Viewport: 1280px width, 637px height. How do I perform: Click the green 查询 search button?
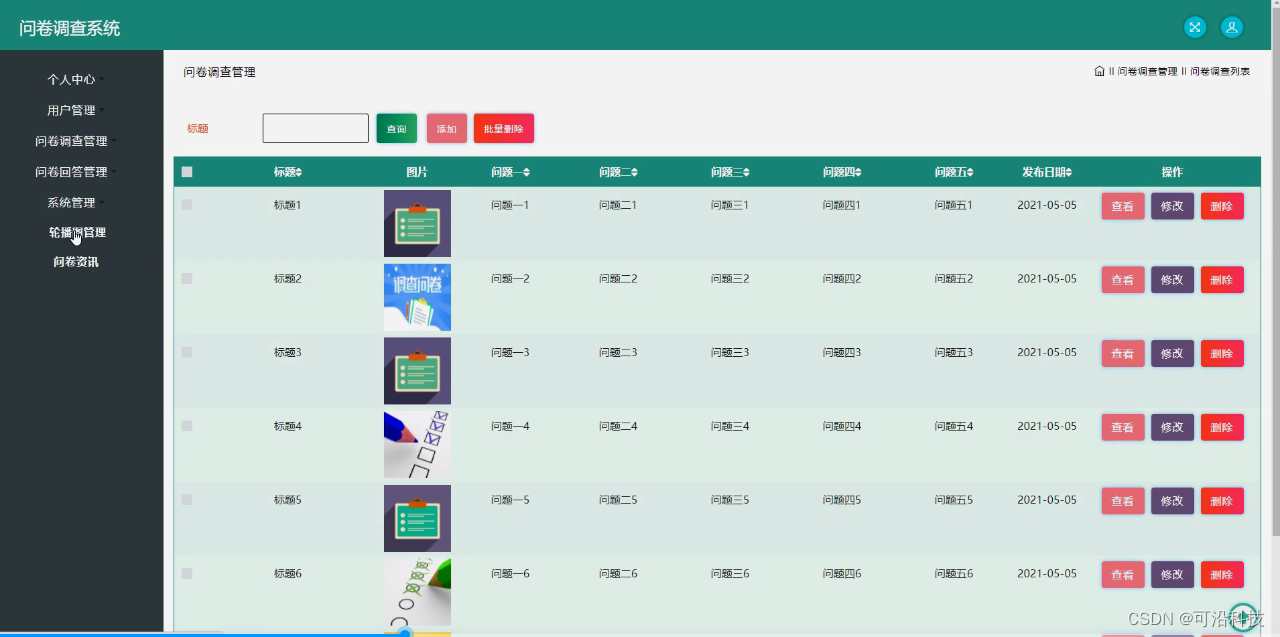pyautogui.click(x=396, y=128)
